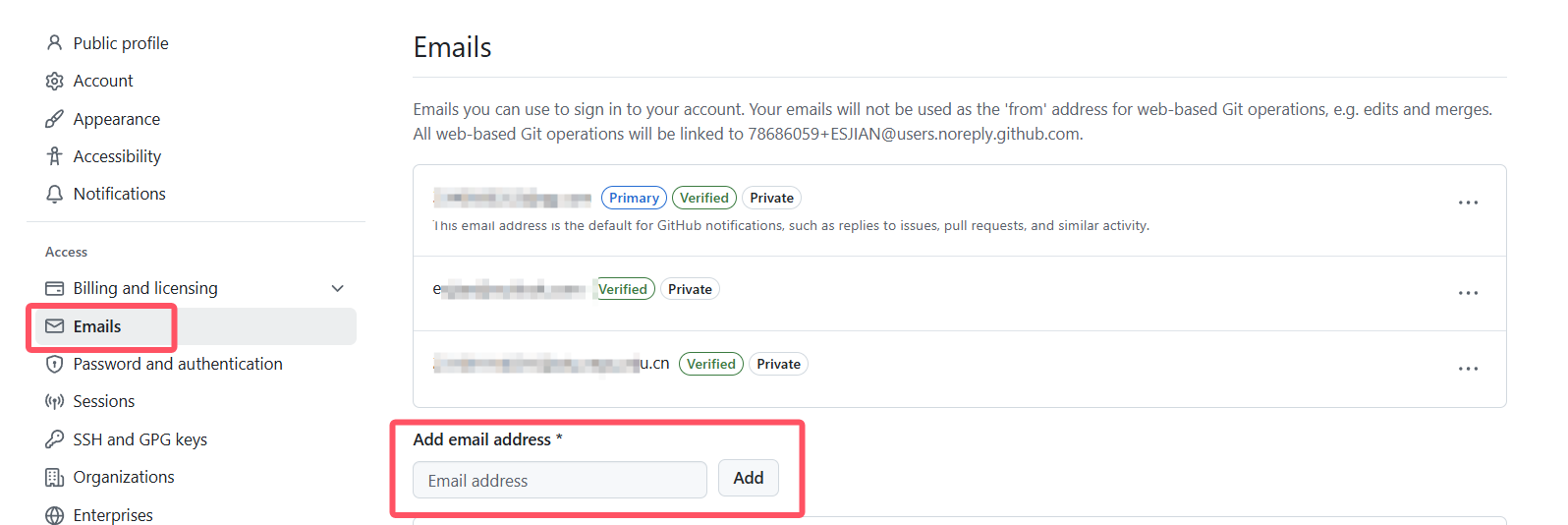Click the Appearance paintbrush icon
This screenshot has width=1568, height=525.
[x=55, y=119]
